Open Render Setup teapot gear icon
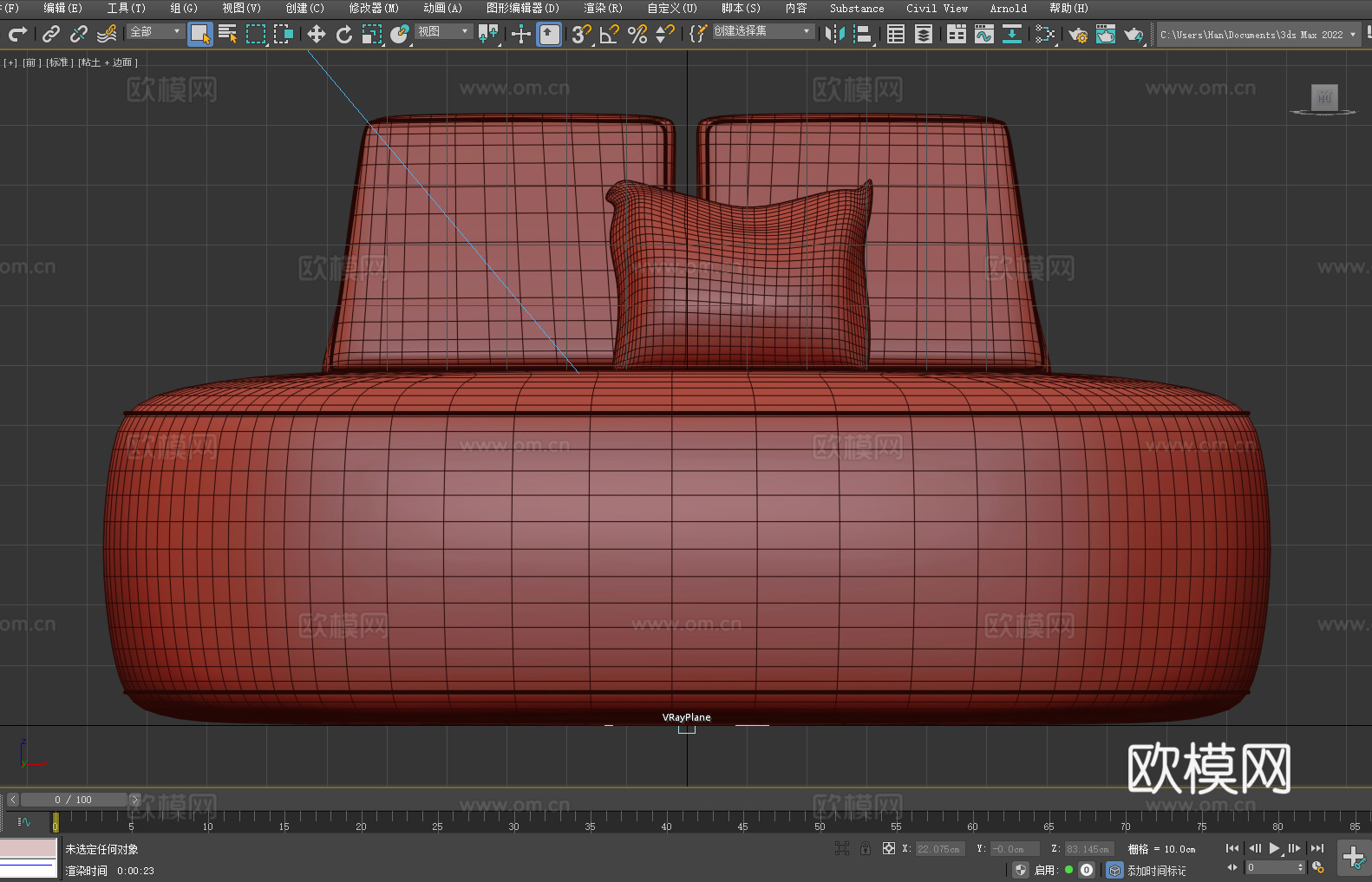This screenshot has height=882, width=1372. [1078, 34]
